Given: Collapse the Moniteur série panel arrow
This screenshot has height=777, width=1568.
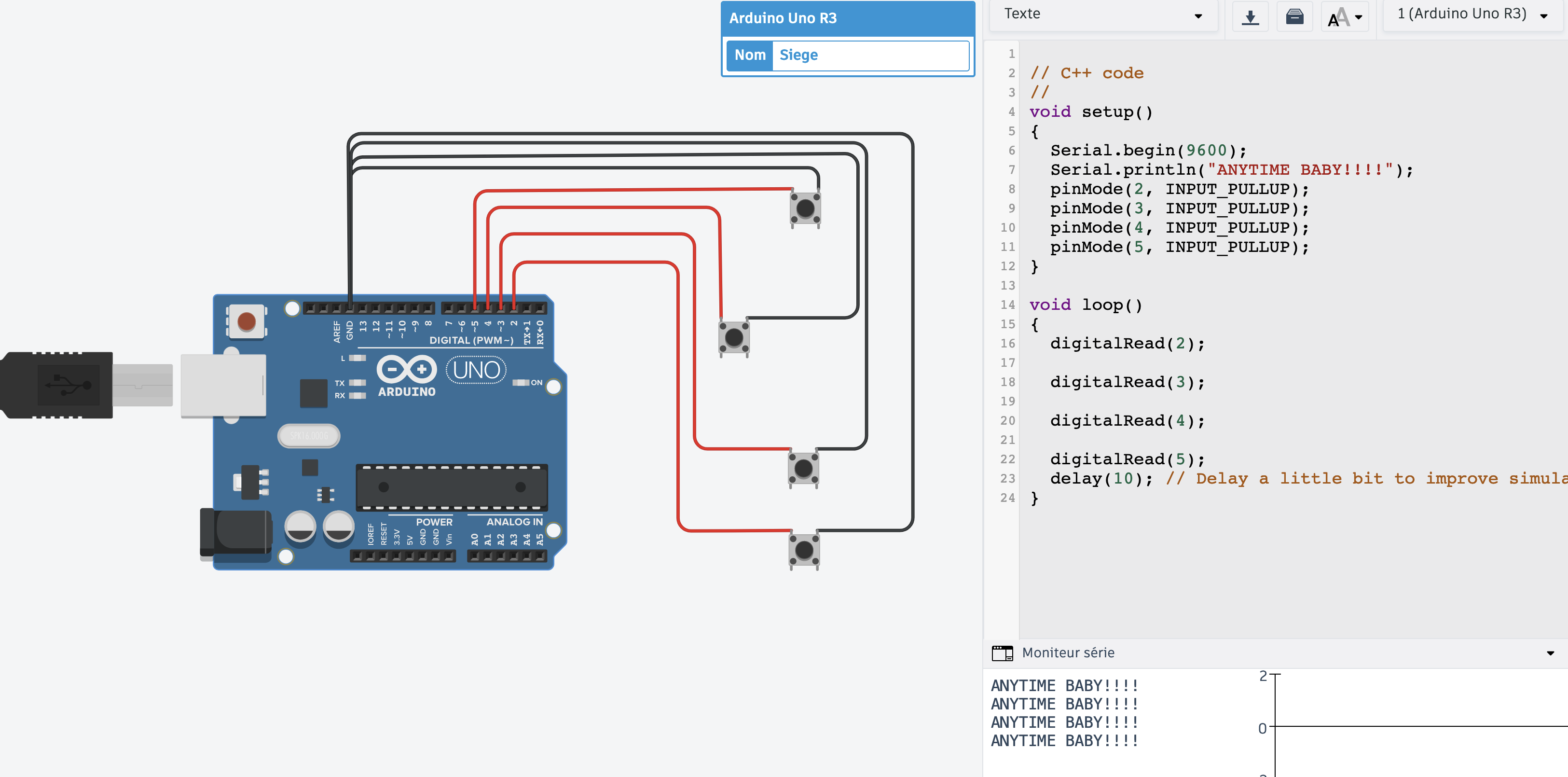Looking at the screenshot, I should [x=1550, y=653].
